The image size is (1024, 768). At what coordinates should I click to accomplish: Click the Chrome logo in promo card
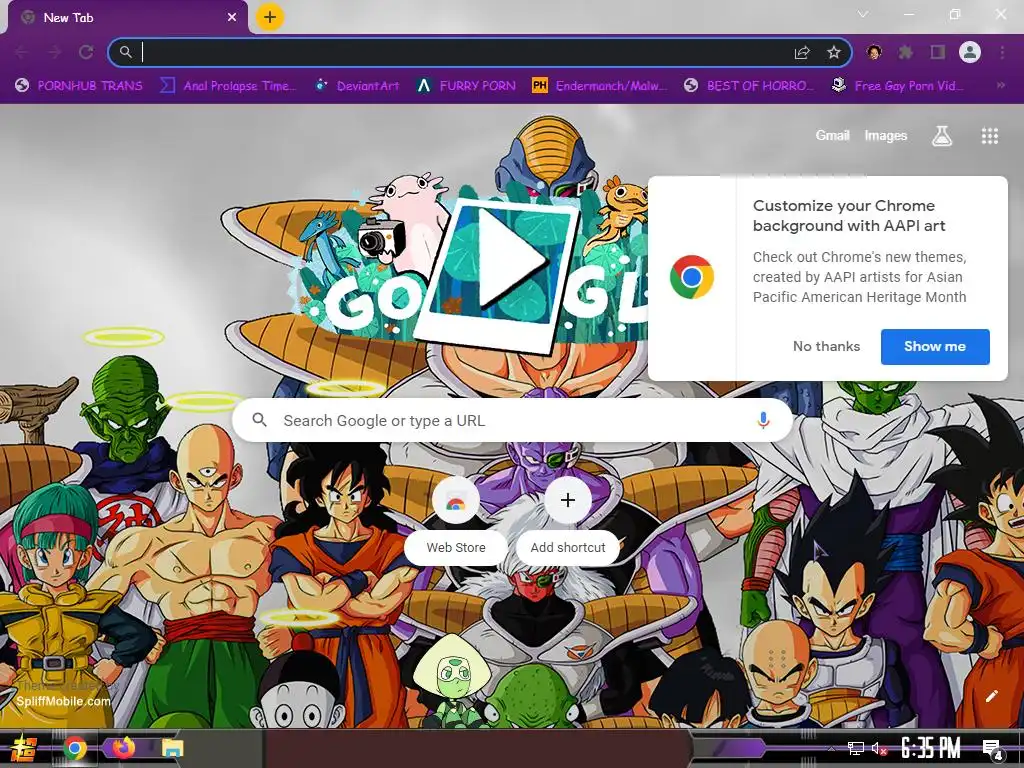[692, 277]
